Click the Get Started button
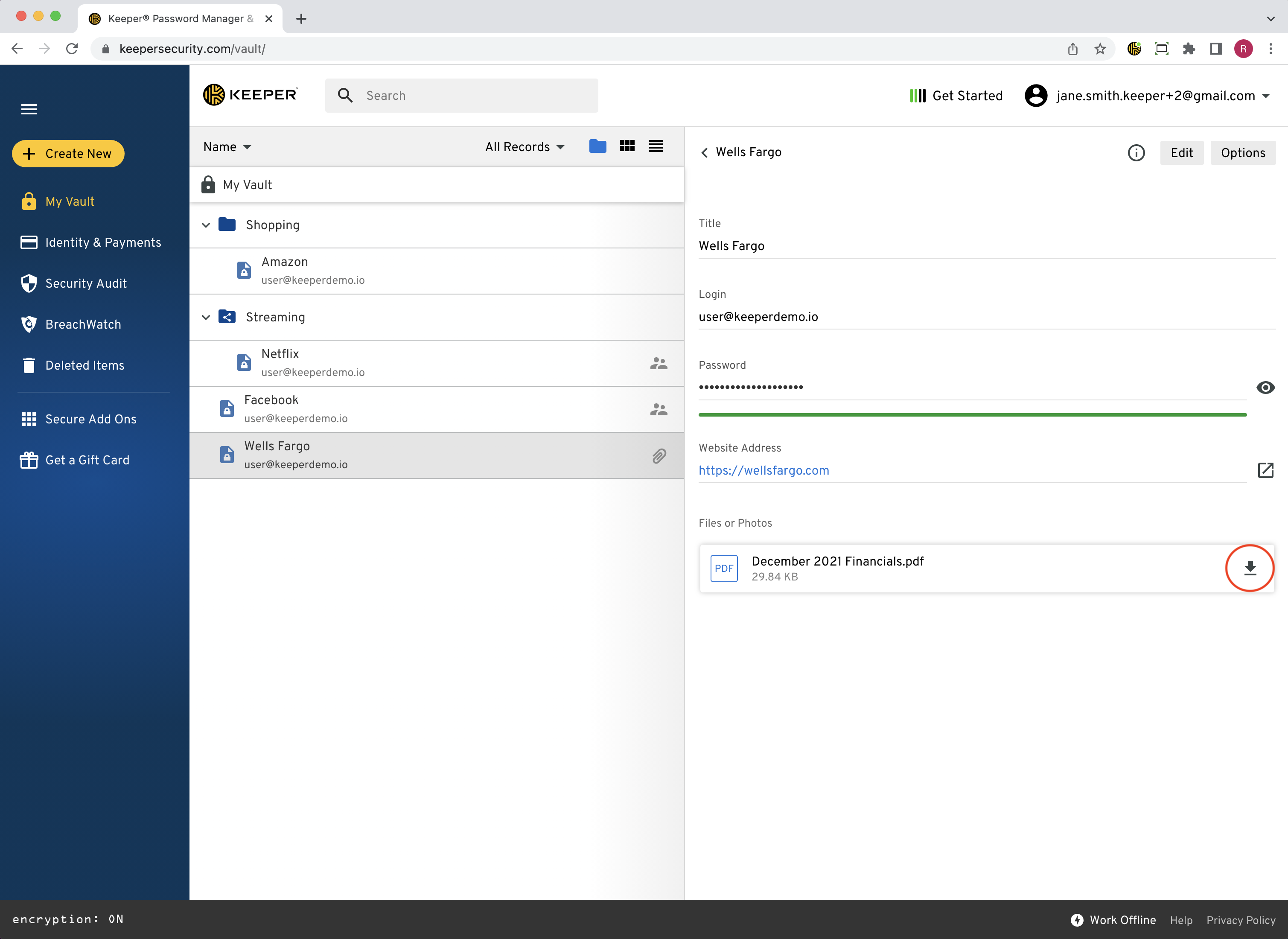 pos(956,96)
